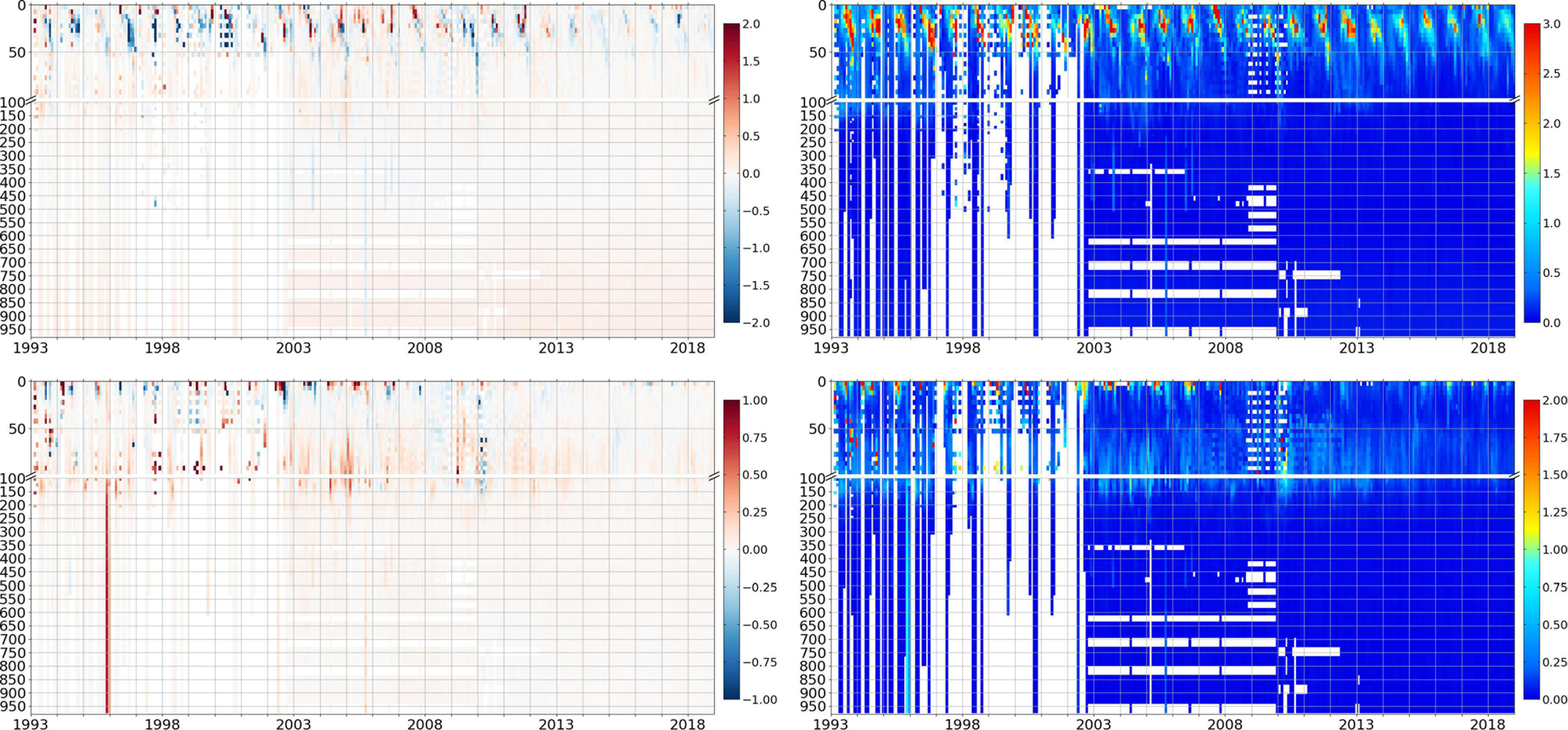The height and width of the screenshot is (730, 1568).
Task: Click the 1998 x-axis label under bottom-left plot
Action: (x=162, y=724)
